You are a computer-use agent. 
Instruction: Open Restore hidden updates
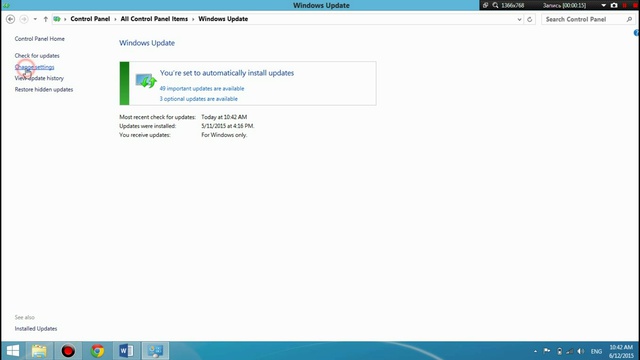44,89
